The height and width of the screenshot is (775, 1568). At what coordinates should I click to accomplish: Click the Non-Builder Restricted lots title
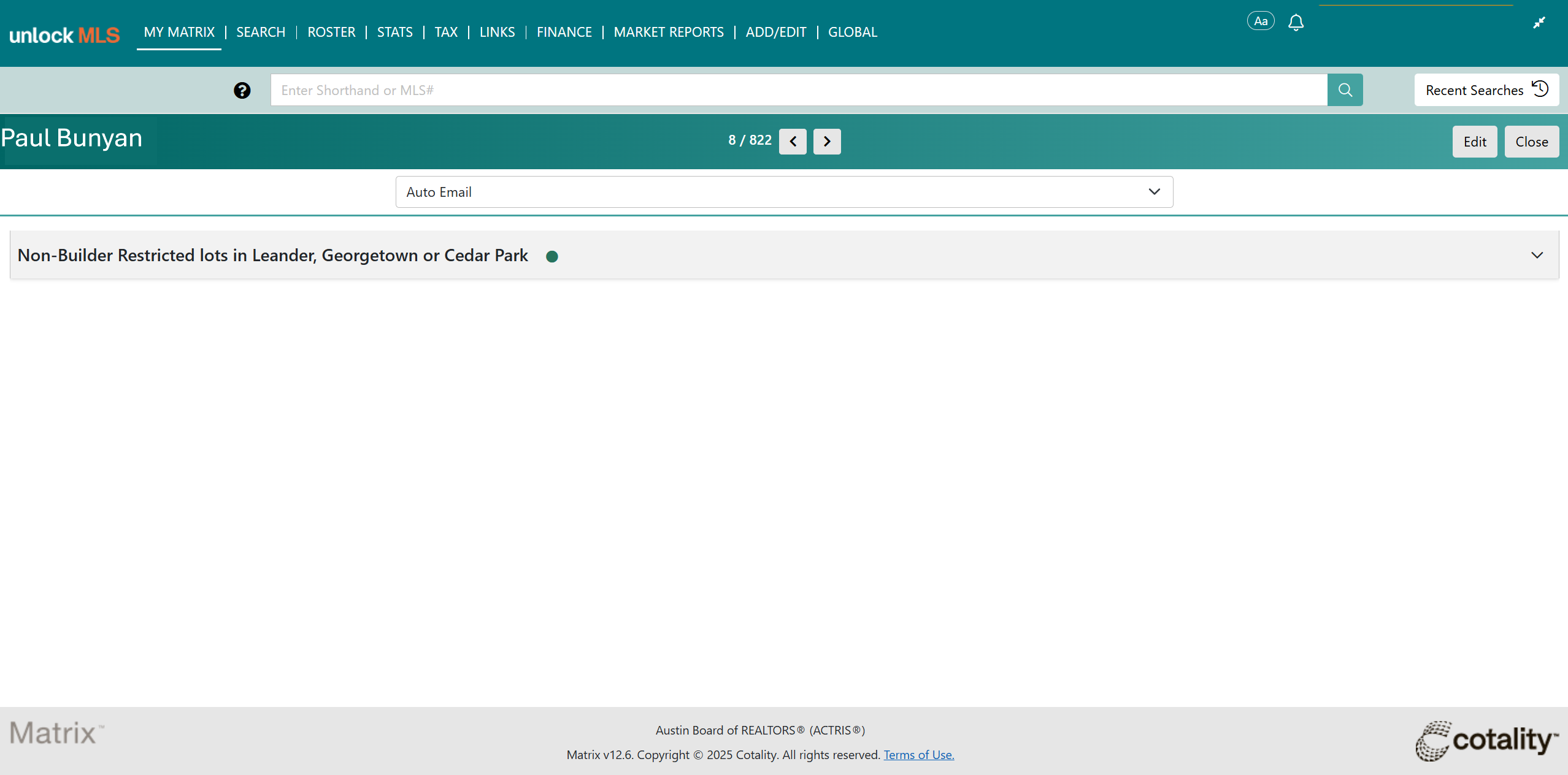tap(272, 255)
